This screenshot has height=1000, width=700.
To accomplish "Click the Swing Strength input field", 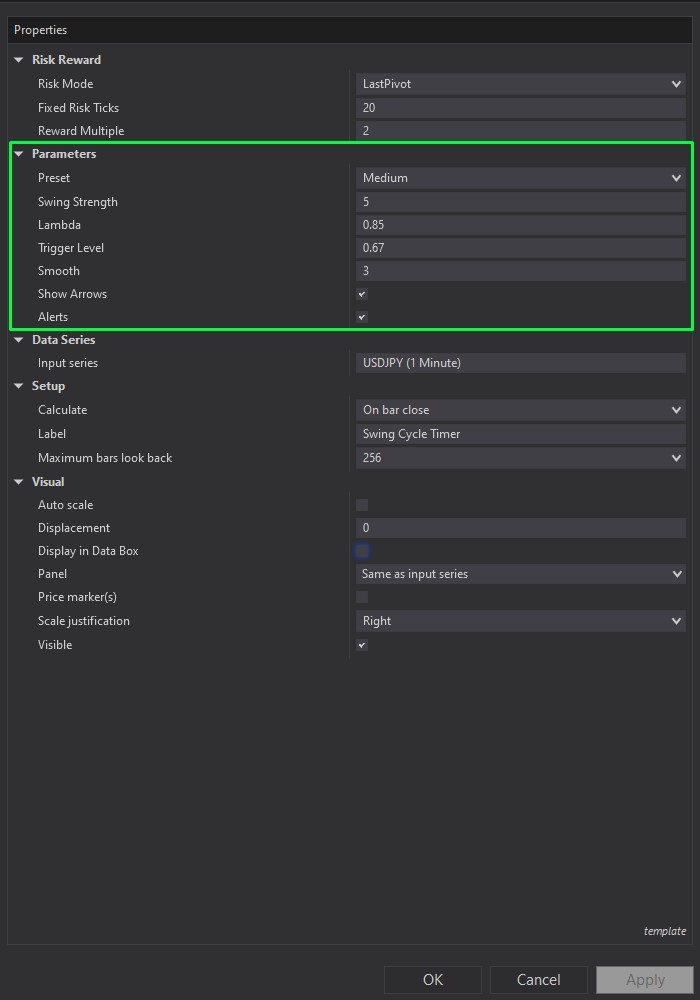I will click(x=520, y=202).
